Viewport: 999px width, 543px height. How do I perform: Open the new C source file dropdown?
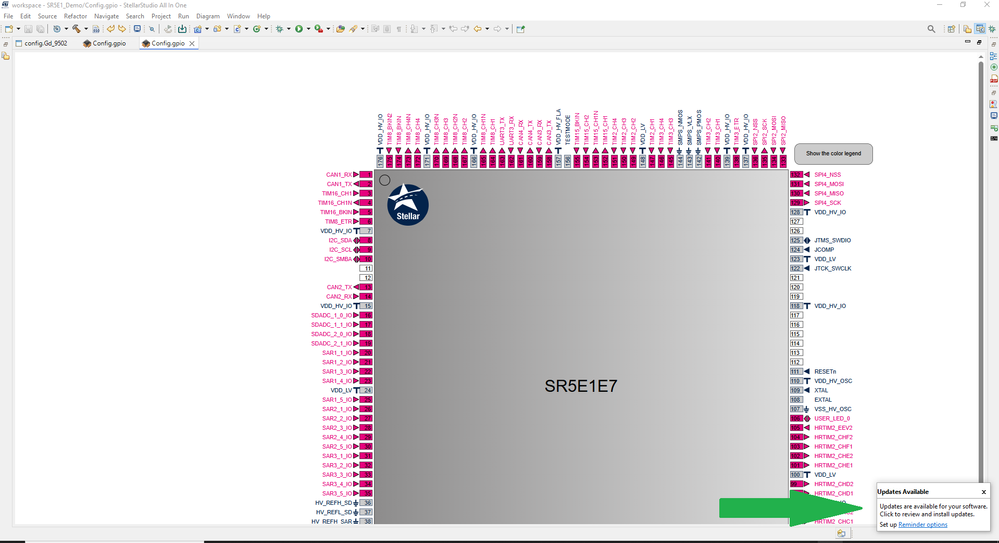[247, 29]
